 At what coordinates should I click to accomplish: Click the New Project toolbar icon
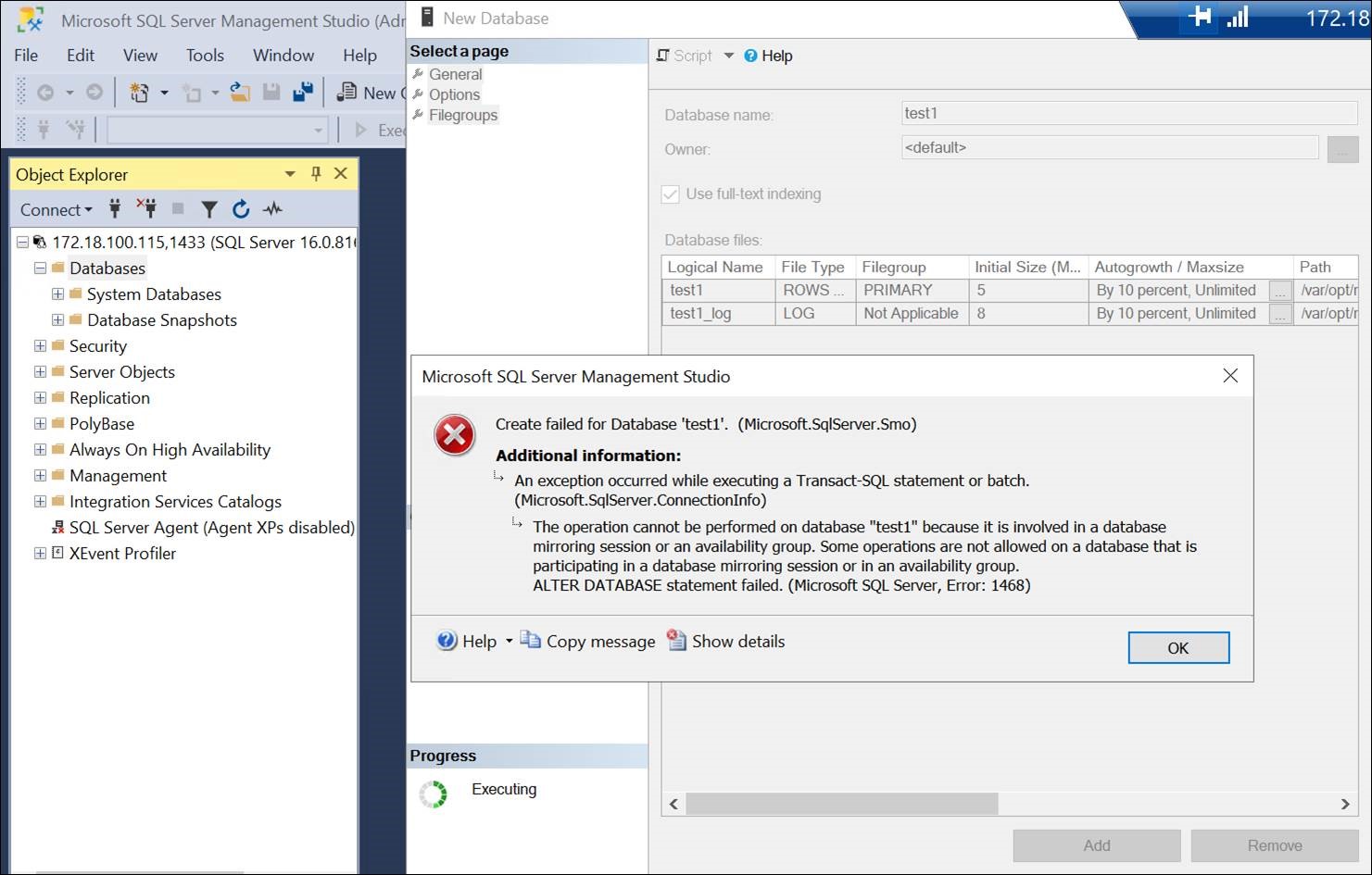[139, 93]
